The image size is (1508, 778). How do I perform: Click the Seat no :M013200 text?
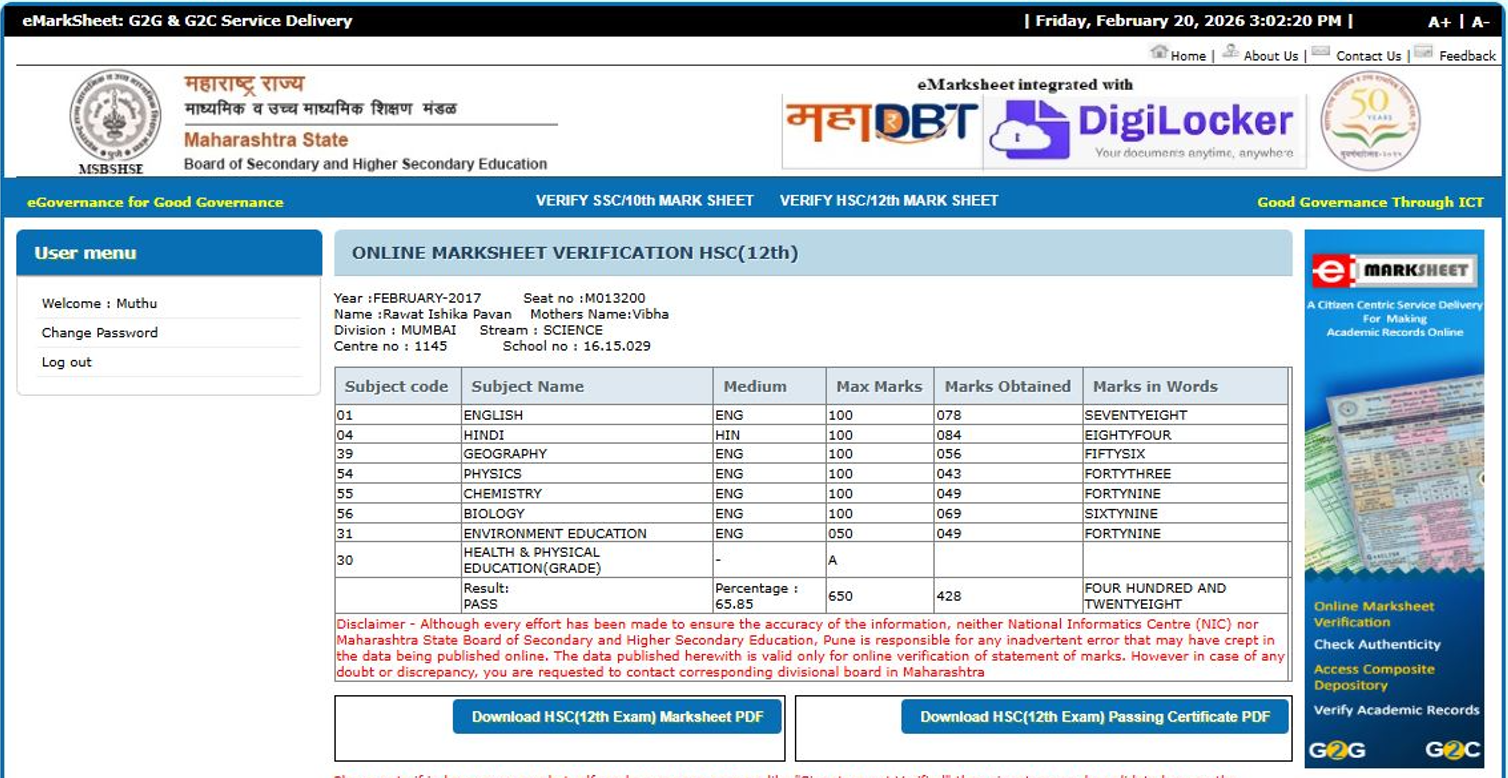point(584,298)
